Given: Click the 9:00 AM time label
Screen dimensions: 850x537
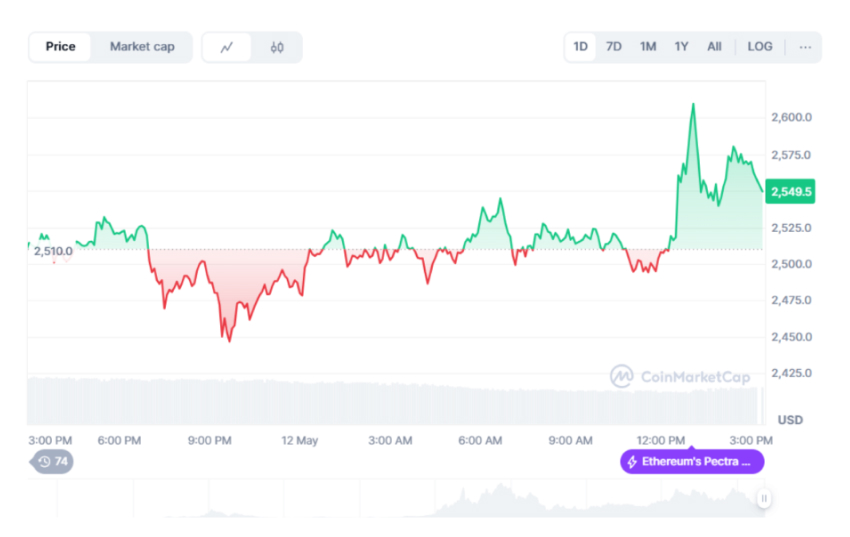Looking at the screenshot, I should coord(570,441).
